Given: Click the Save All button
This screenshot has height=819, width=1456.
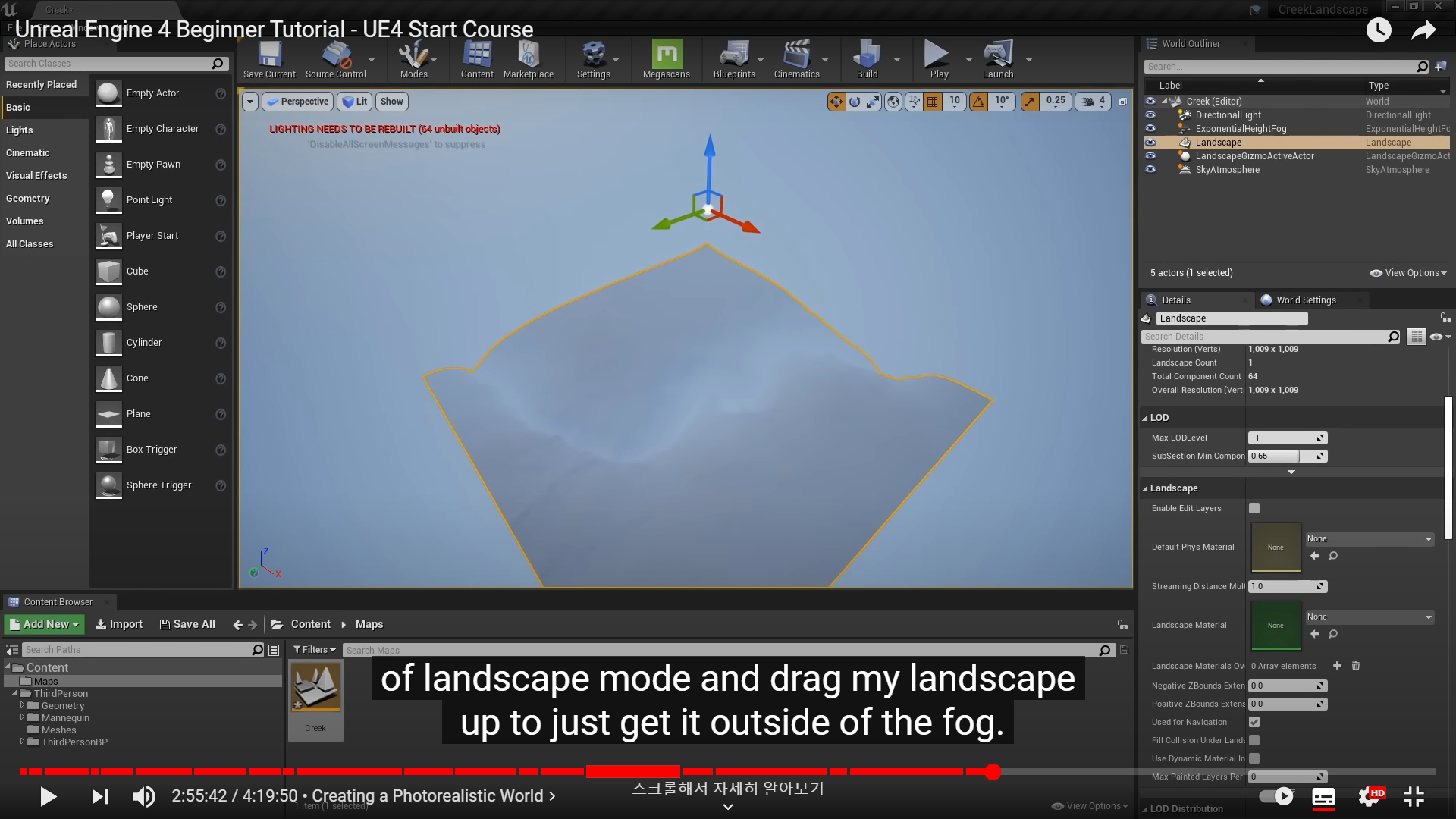Looking at the screenshot, I should [x=187, y=624].
